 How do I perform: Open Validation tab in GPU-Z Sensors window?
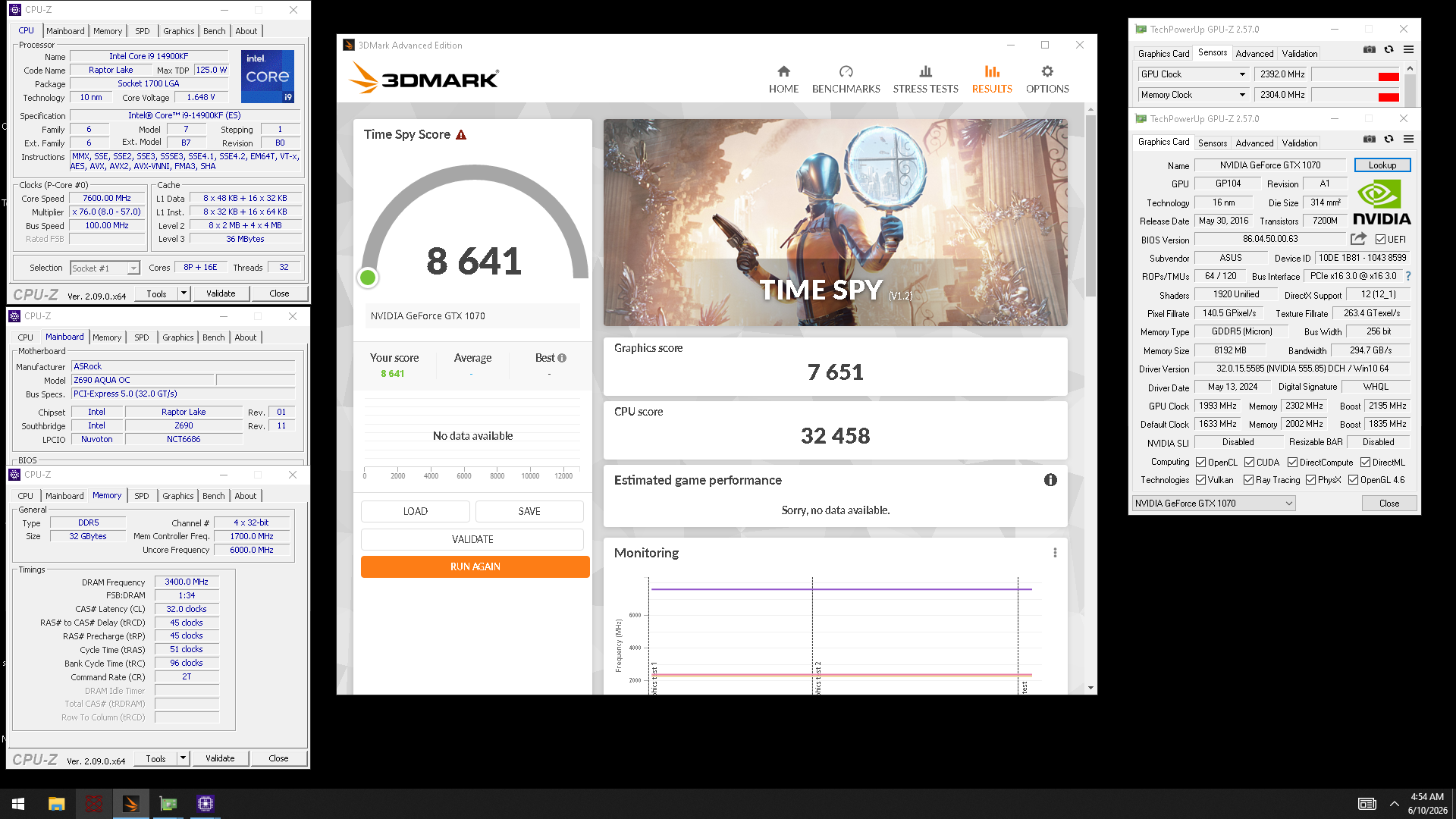[1300, 54]
